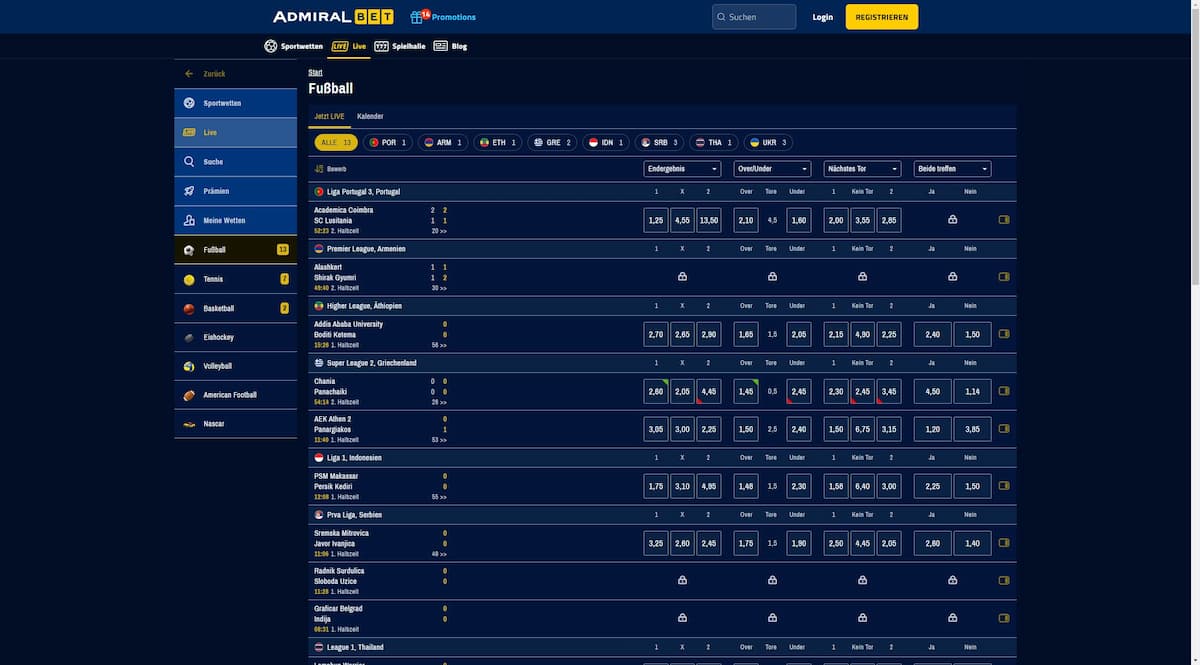This screenshot has height=665, width=1200.
Task: Select Sportwetten in the sidebar
Action: pyautogui.click(x=235, y=103)
